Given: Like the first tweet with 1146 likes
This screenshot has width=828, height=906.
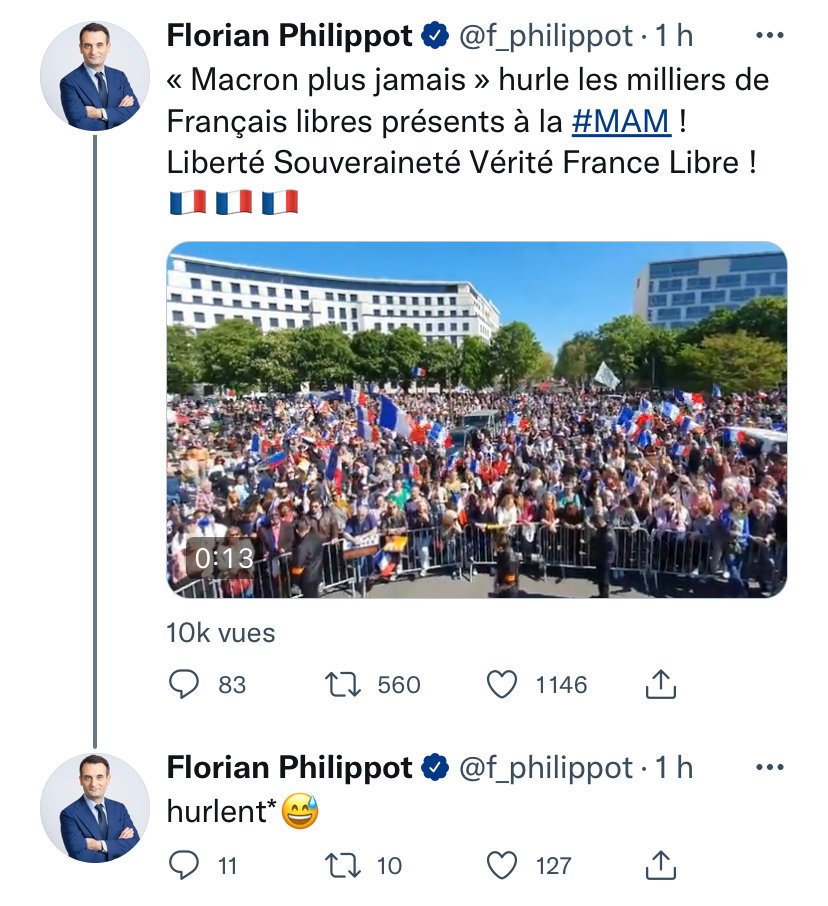Looking at the screenshot, I should click(502, 685).
